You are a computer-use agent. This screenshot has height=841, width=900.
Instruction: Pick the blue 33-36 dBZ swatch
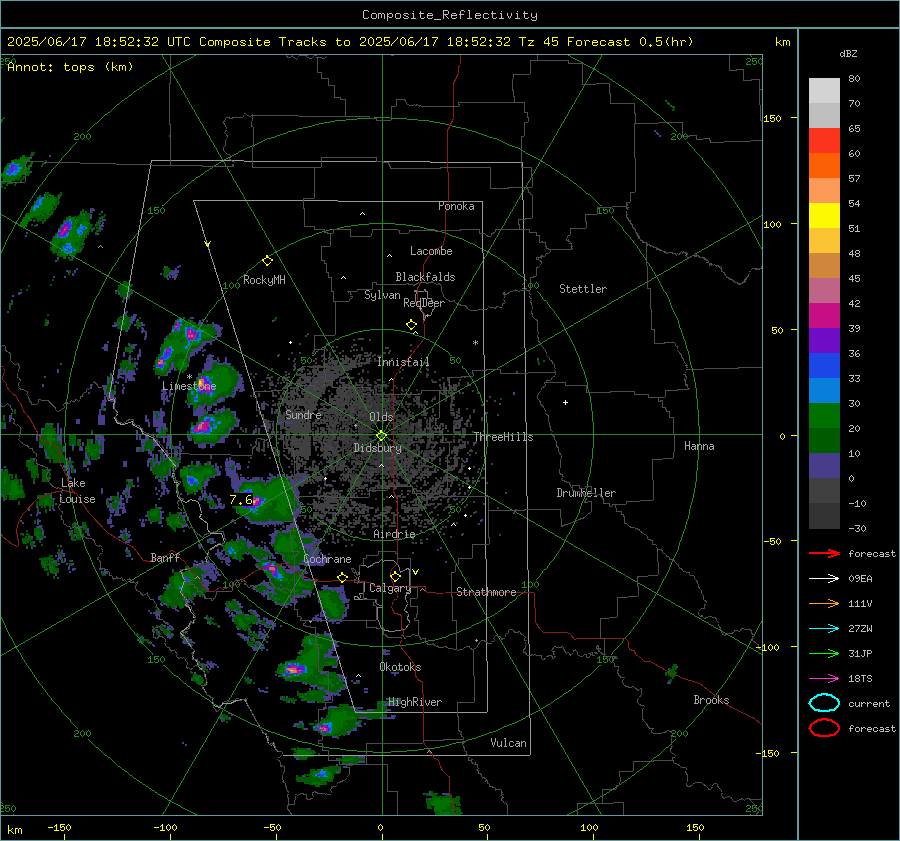824,365
